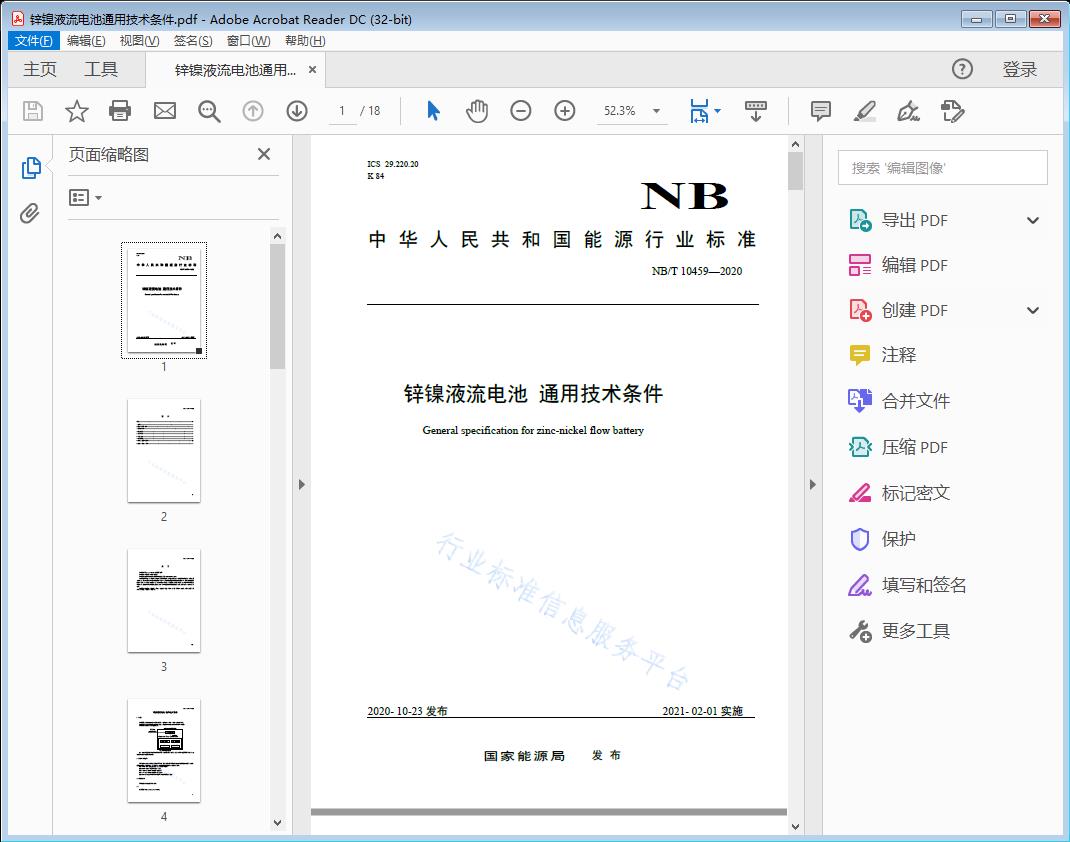Print the document using the printer icon
Screen dimensions: 1070x842
[x=120, y=111]
